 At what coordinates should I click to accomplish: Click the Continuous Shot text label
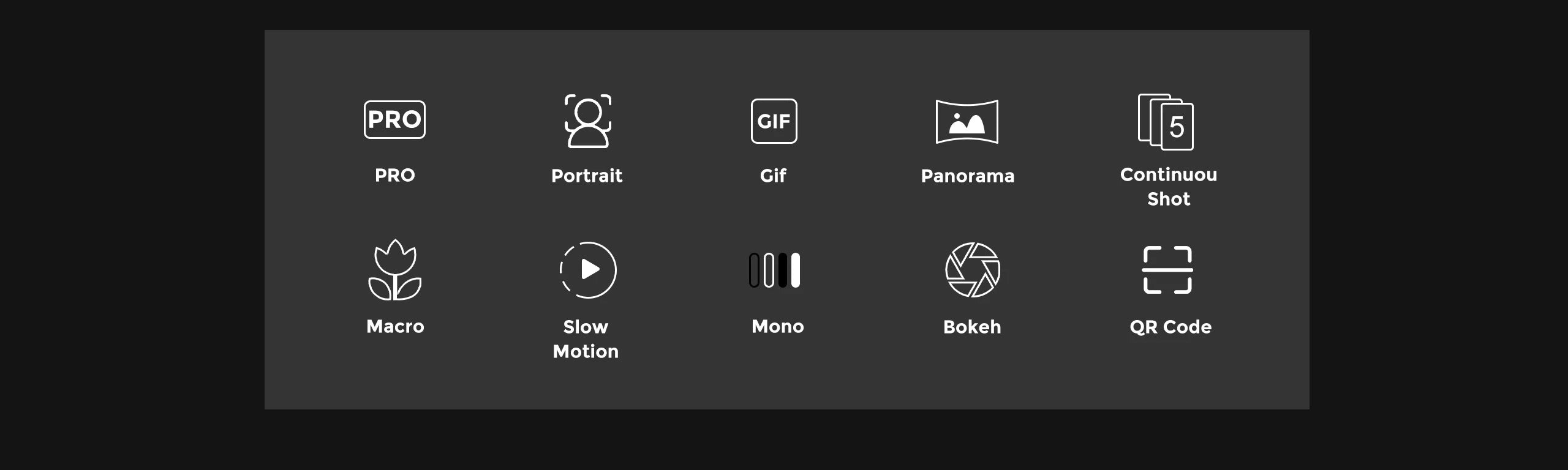1169,187
